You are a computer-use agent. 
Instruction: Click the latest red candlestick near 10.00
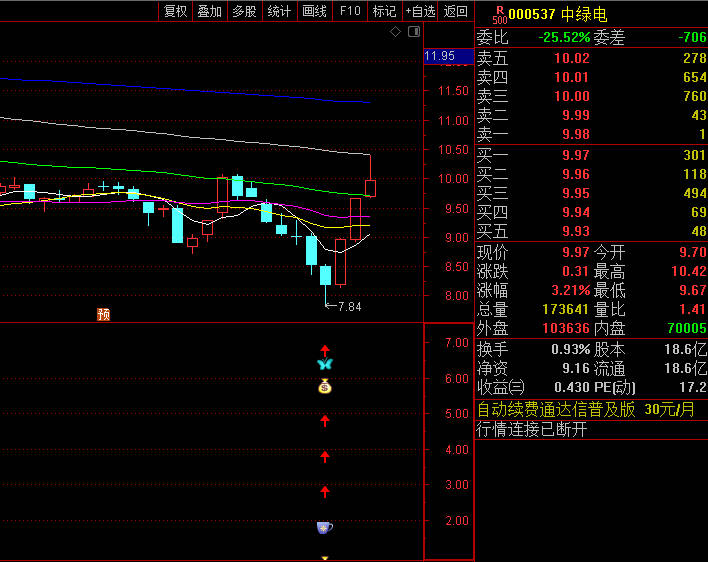370,188
